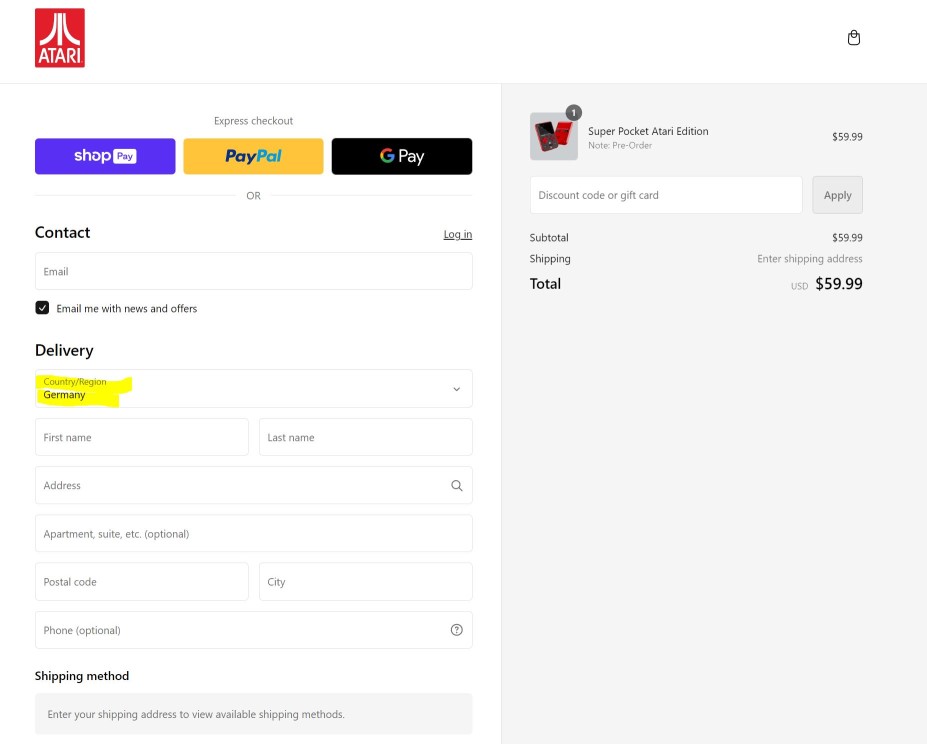Select the City input field

point(365,582)
